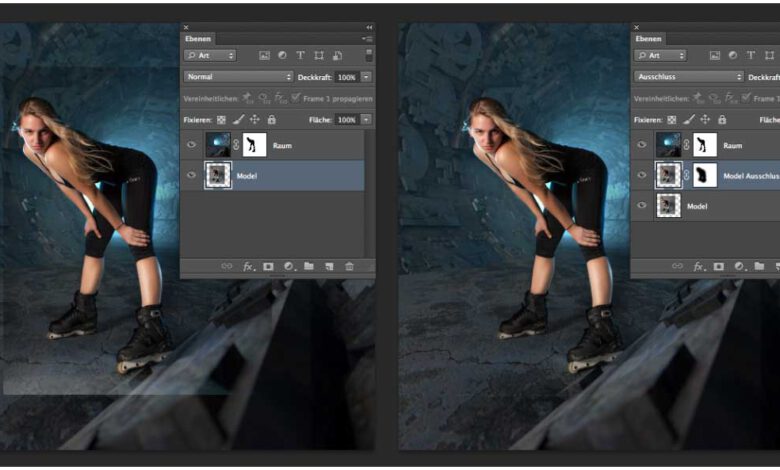
Task: Create new group folder in right panel
Action: (x=759, y=266)
